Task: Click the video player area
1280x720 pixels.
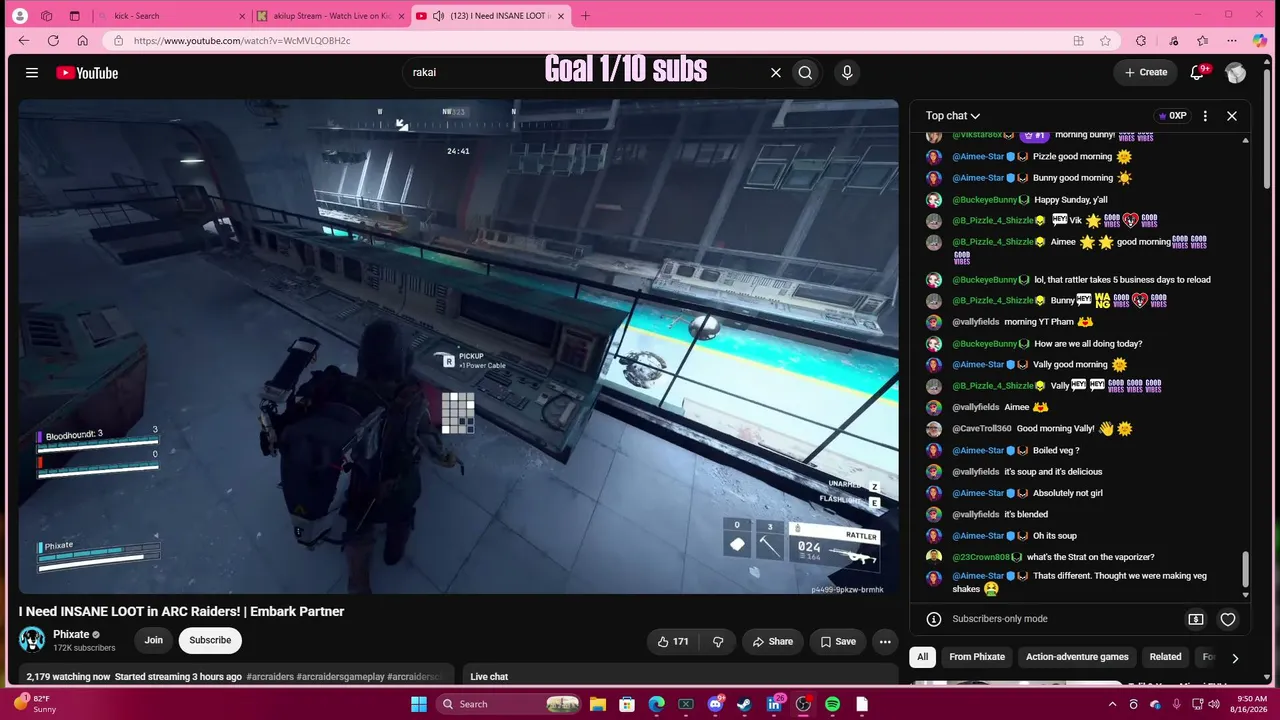Action: click(458, 346)
